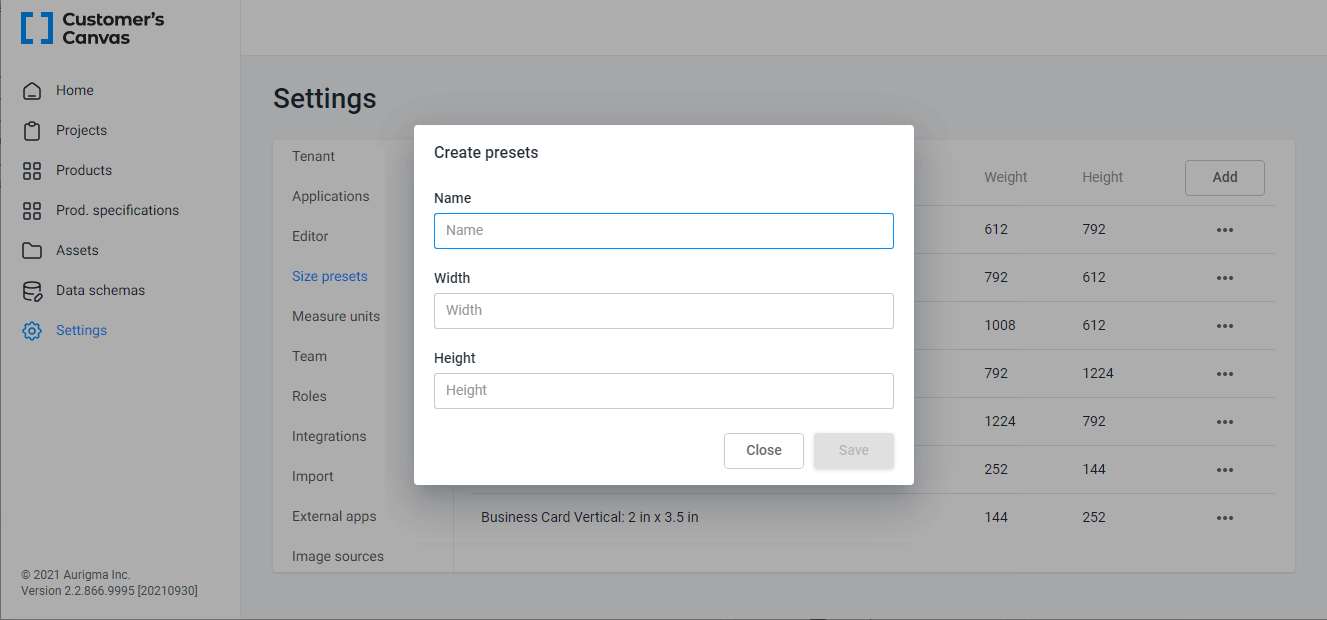Click the Name input field
This screenshot has width=1327, height=620.
click(663, 231)
